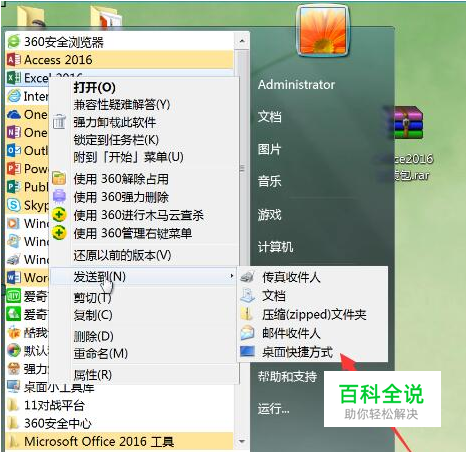Select 剪切(T) in context menu
The width and height of the screenshot is (466, 452).
tap(92, 297)
